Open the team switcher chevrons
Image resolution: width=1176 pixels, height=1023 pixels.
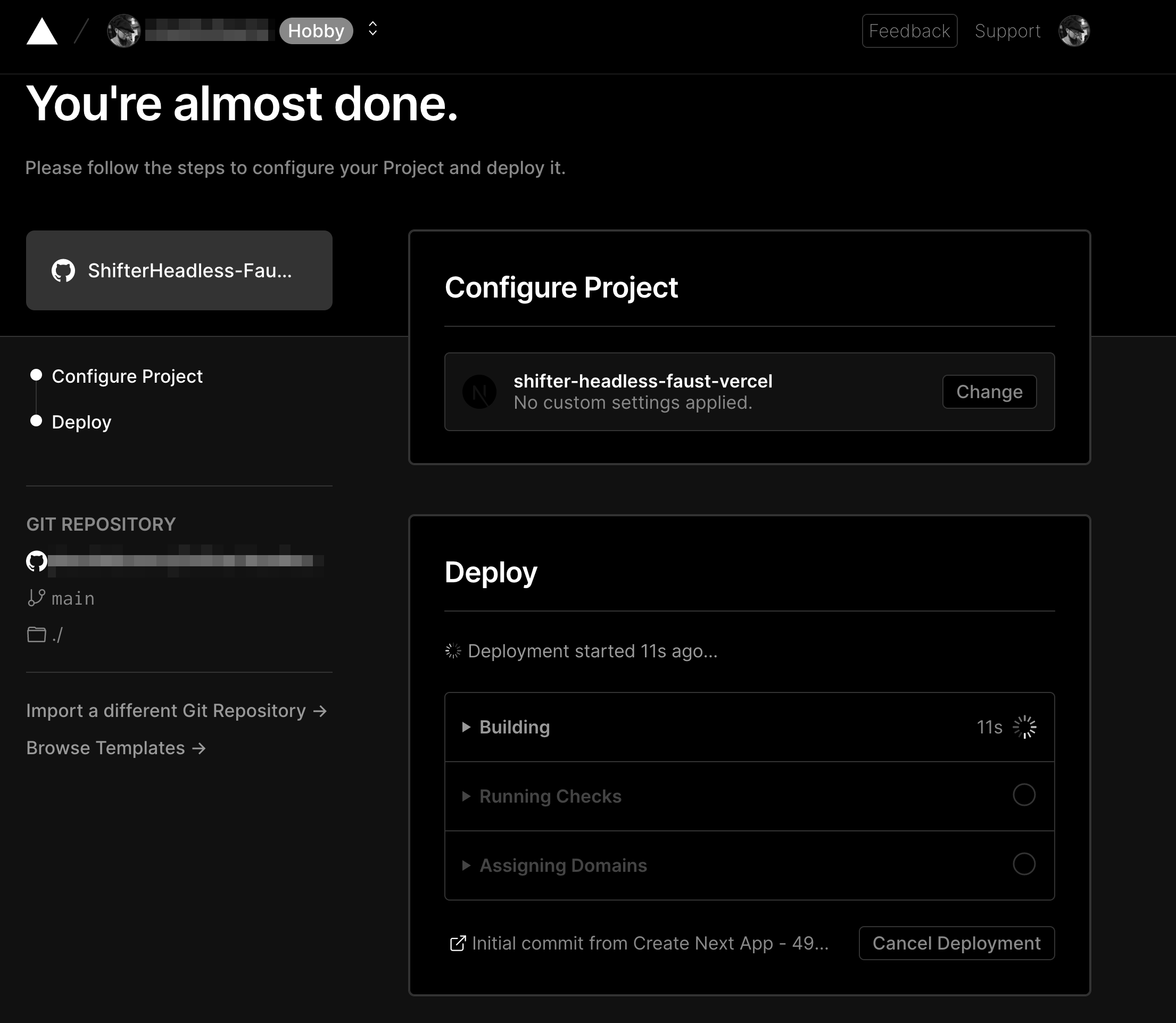(372, 29)
